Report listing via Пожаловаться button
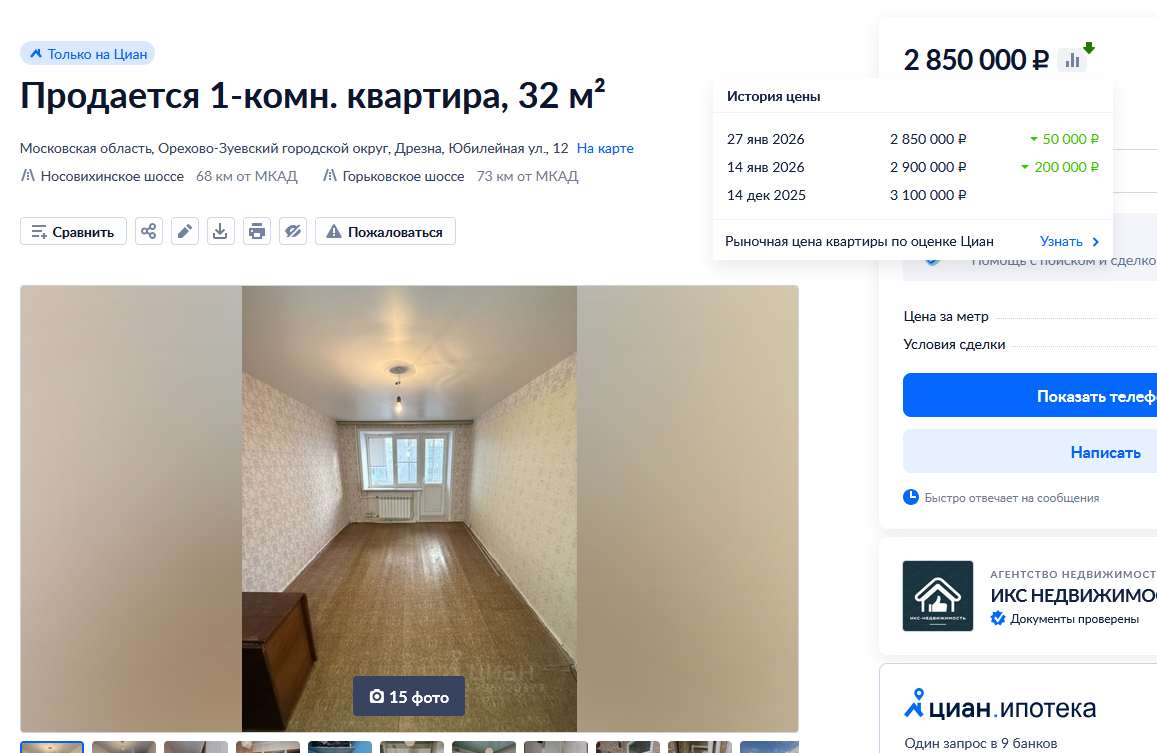The width and height of the screenshot is (1157, 753). pyautogui.click(x=385, y=231)
